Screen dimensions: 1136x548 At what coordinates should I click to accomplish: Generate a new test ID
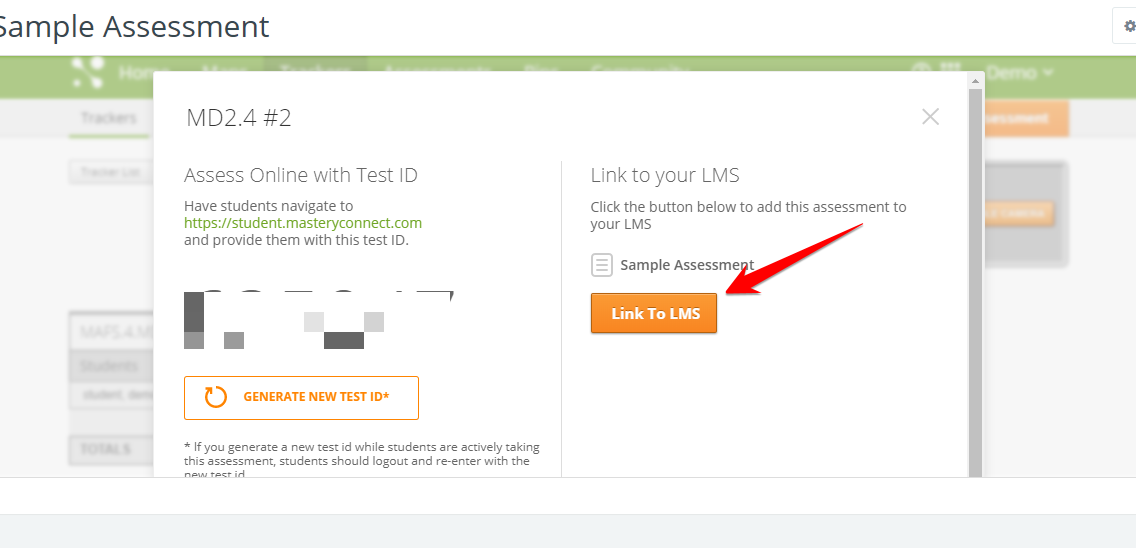coord(301,397)
